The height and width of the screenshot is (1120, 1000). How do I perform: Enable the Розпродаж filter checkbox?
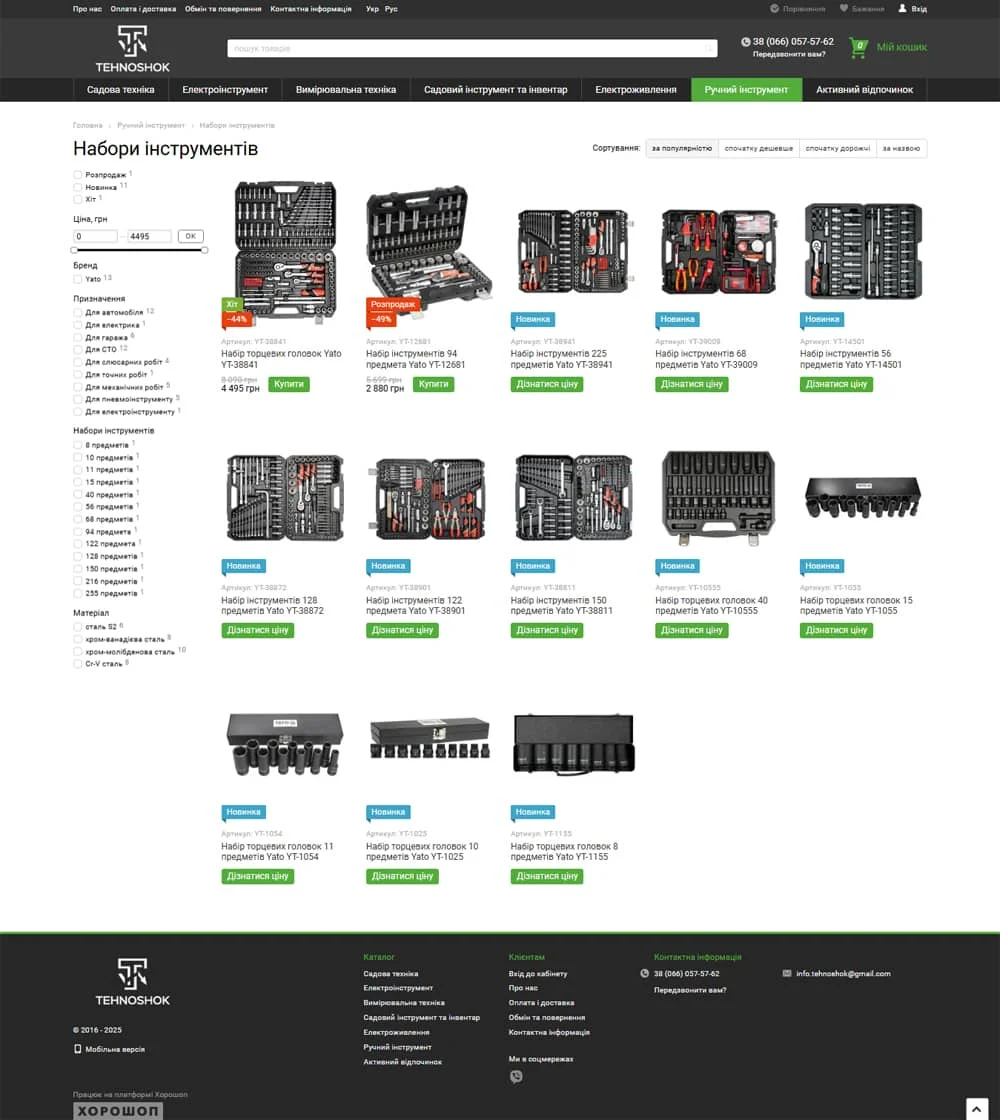coord(78,175)
